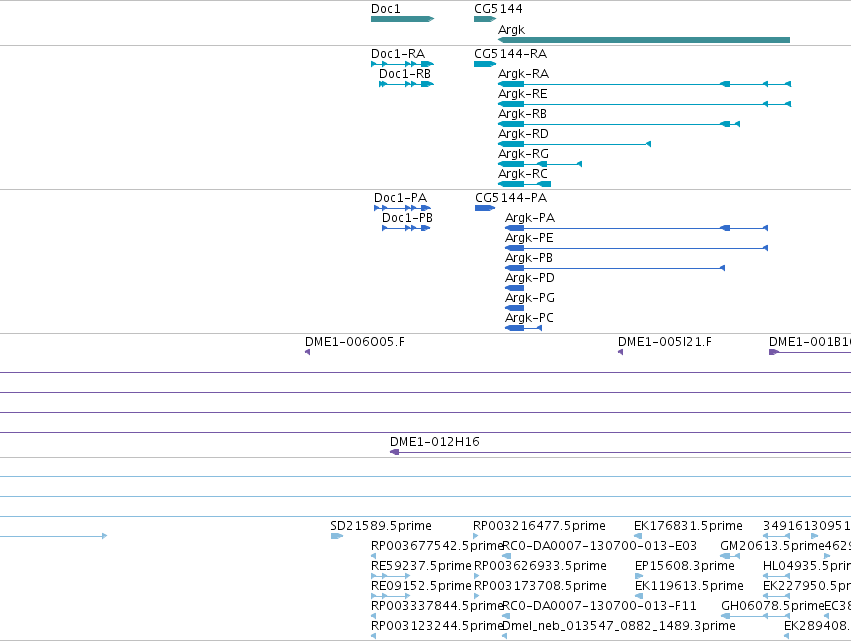Select the CG5144-RA transcript glyph

(485, 64)
